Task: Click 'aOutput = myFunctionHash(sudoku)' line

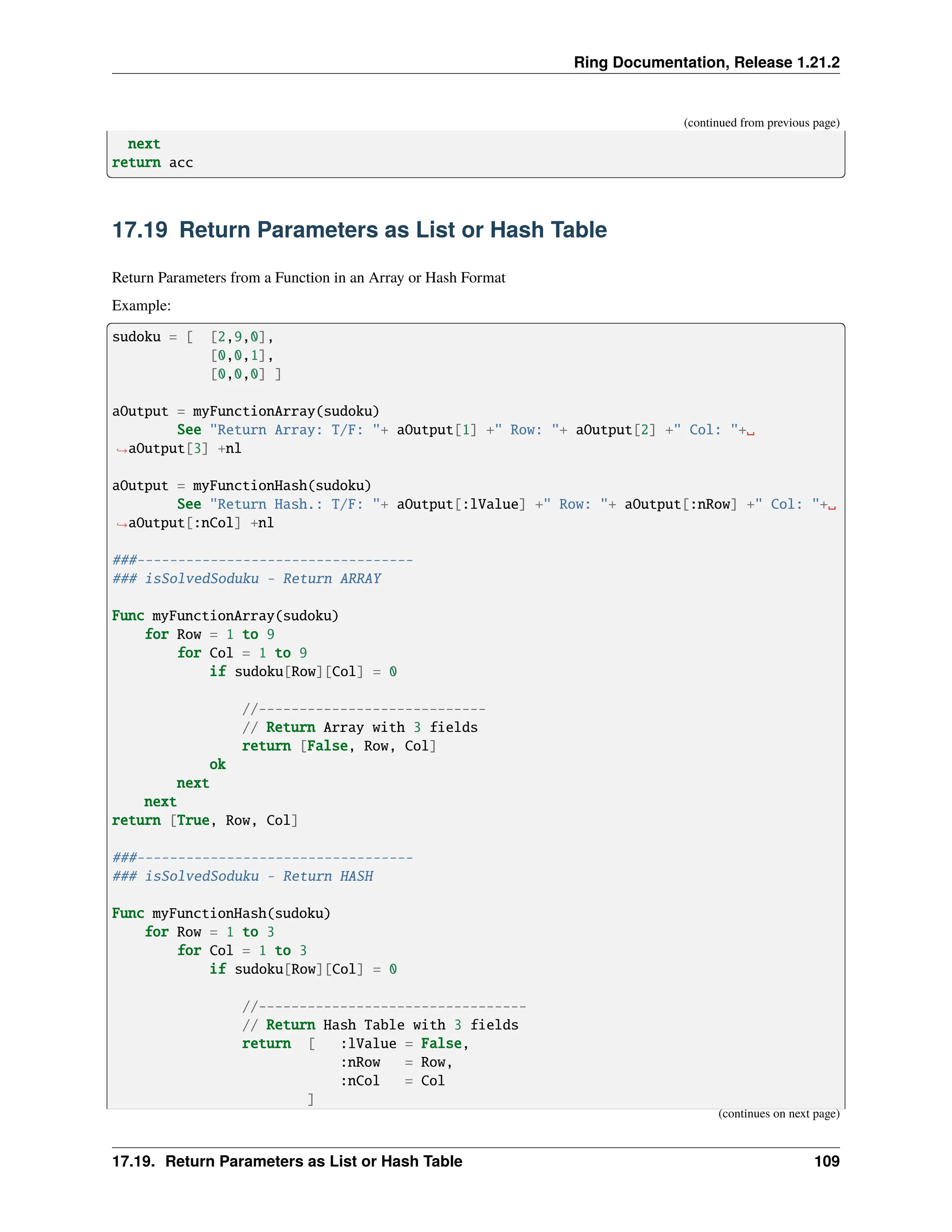Action: (241, 486)
